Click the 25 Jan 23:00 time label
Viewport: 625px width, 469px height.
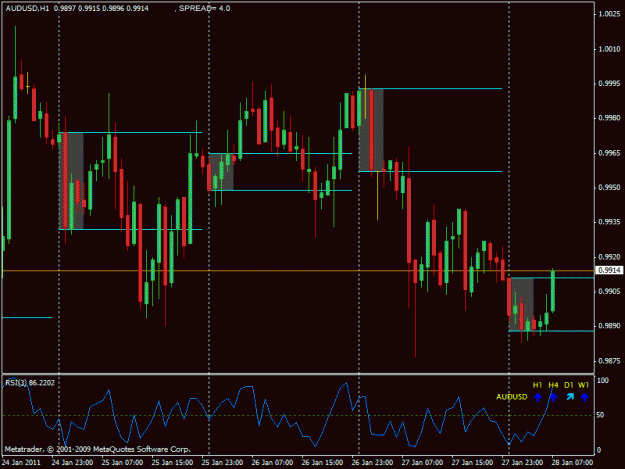222,462
